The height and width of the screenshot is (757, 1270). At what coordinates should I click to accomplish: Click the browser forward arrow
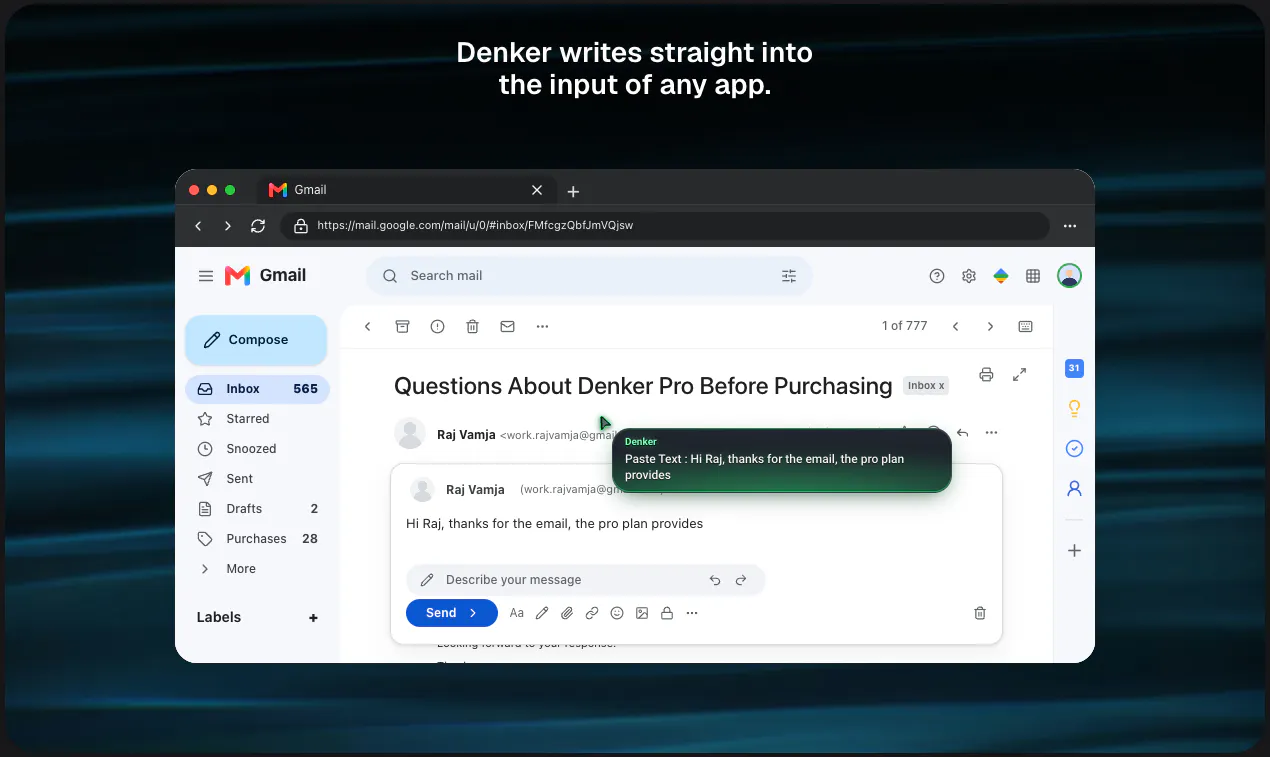(x=228, y=226)
